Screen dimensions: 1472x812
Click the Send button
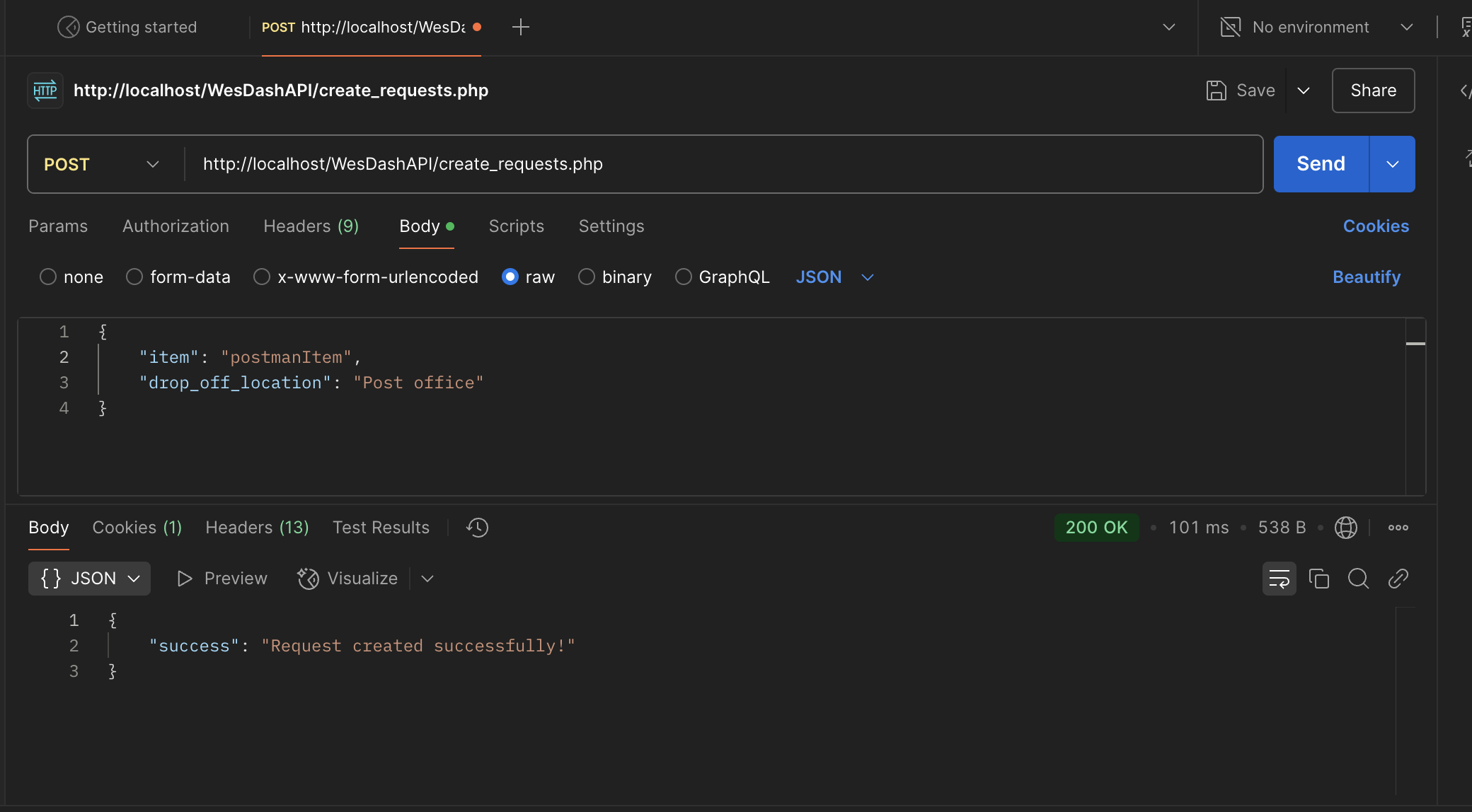[1320, 163]
